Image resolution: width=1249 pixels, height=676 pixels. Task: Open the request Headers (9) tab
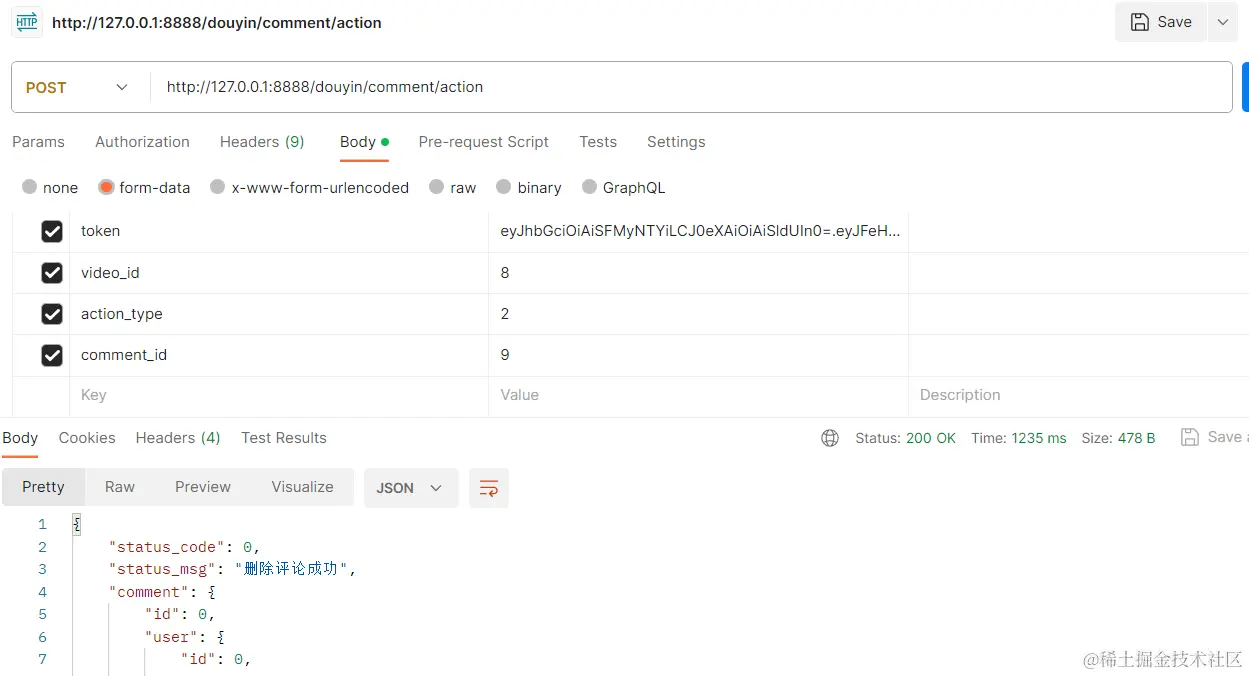[262, 142]
